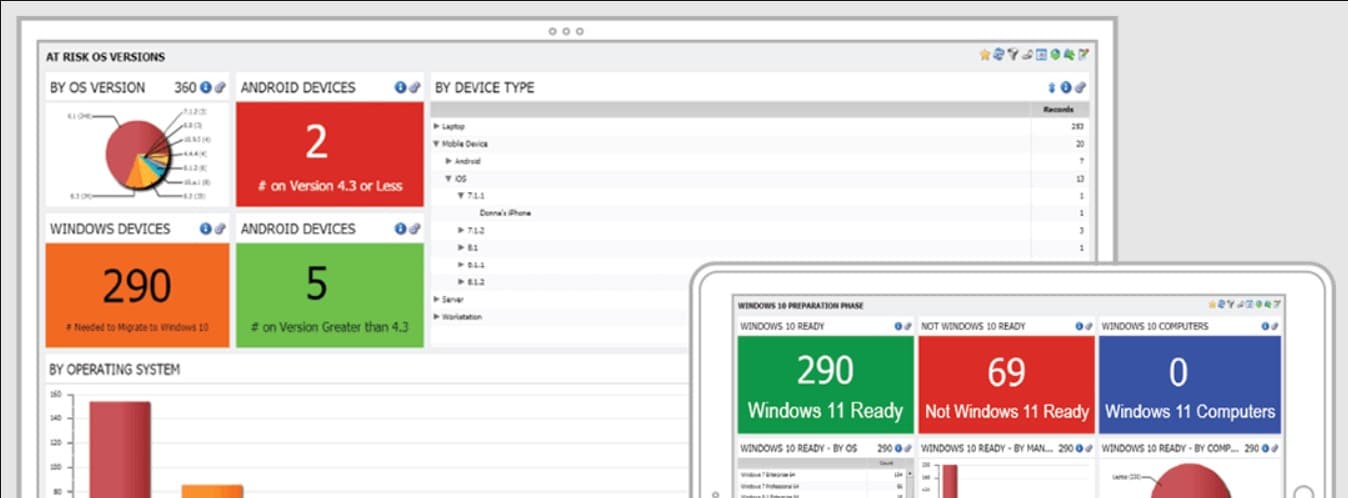Click the calendar layout icon in At Risk OS Versions header

[1041, 55]
